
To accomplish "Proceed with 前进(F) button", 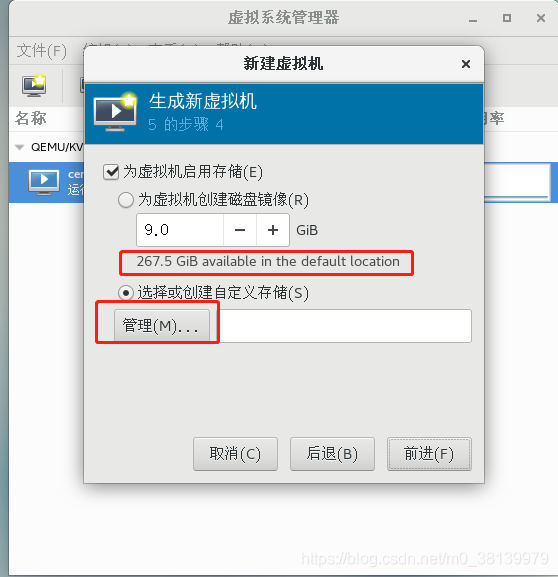I will (429, 454).
